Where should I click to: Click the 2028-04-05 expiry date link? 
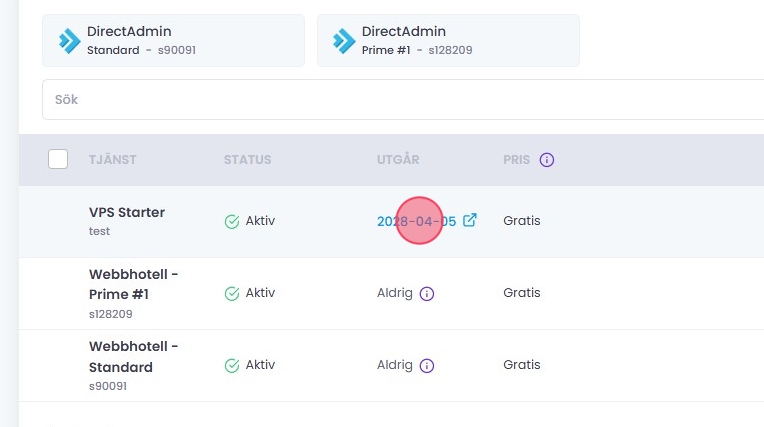pos(416,221)
